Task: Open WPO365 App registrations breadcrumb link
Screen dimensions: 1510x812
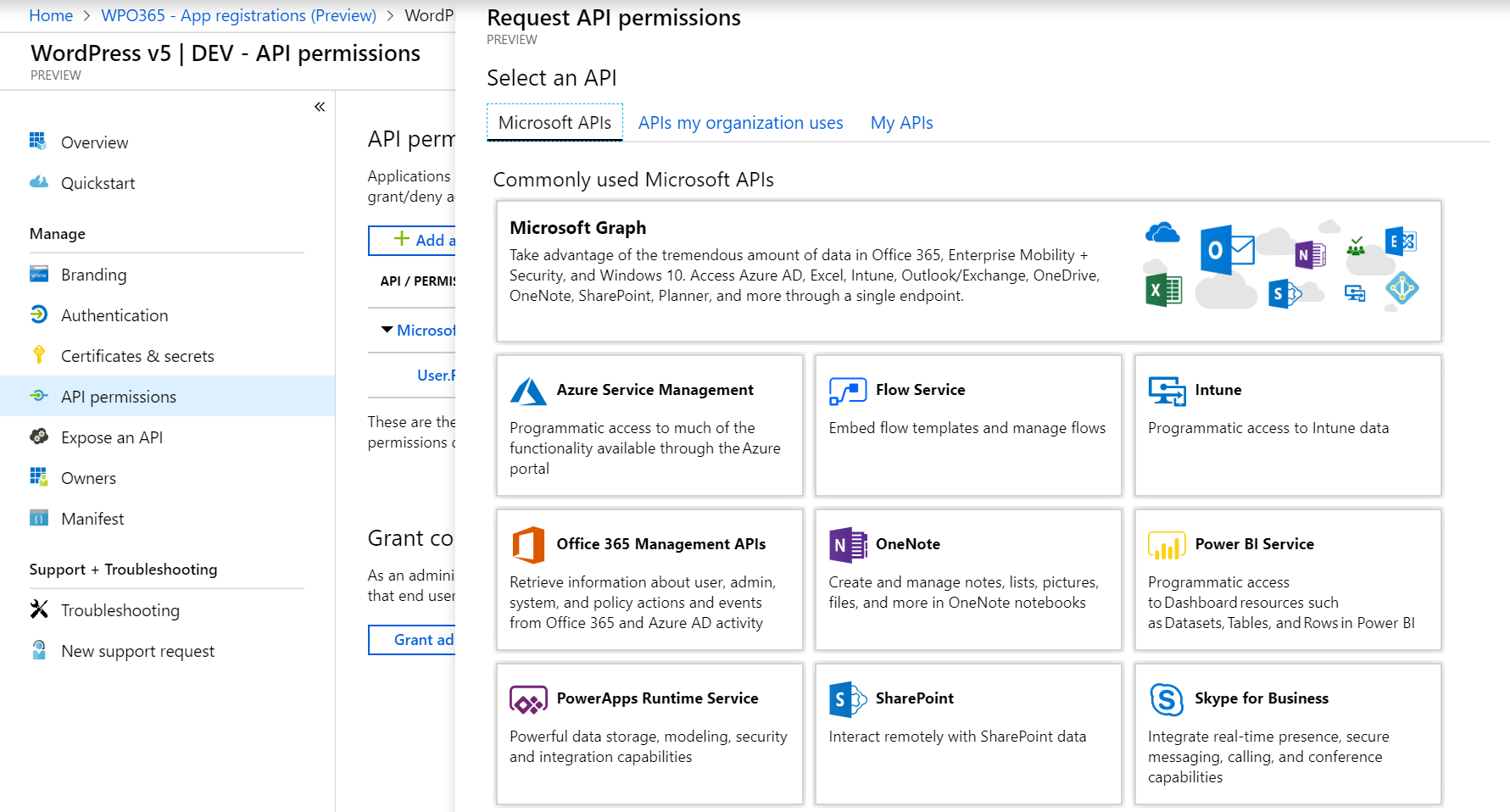Action: coord(238,15)
